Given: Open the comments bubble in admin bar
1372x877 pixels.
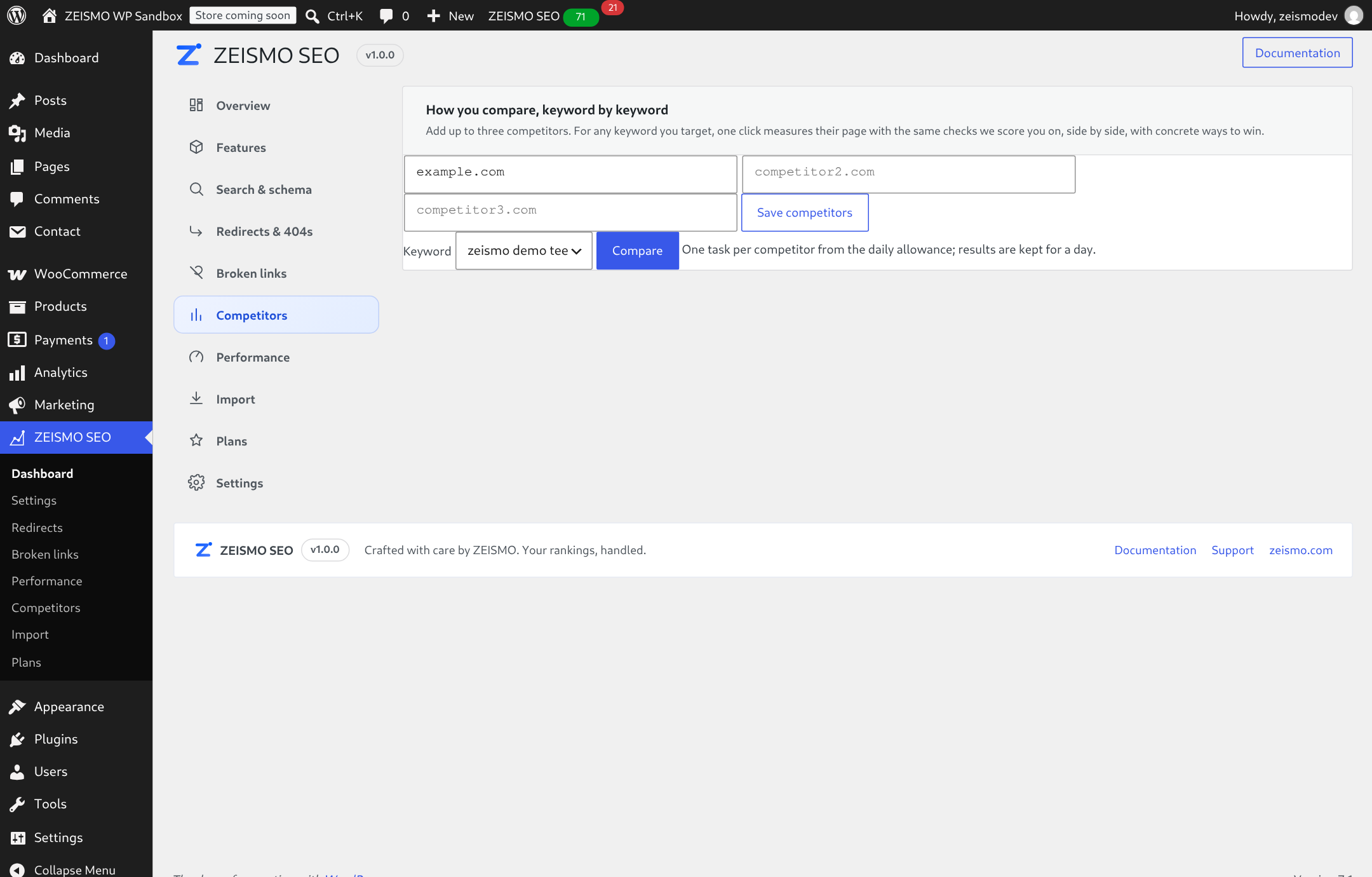Looking at the screenshot, I should pyautogui.click(x=386, y=16).
